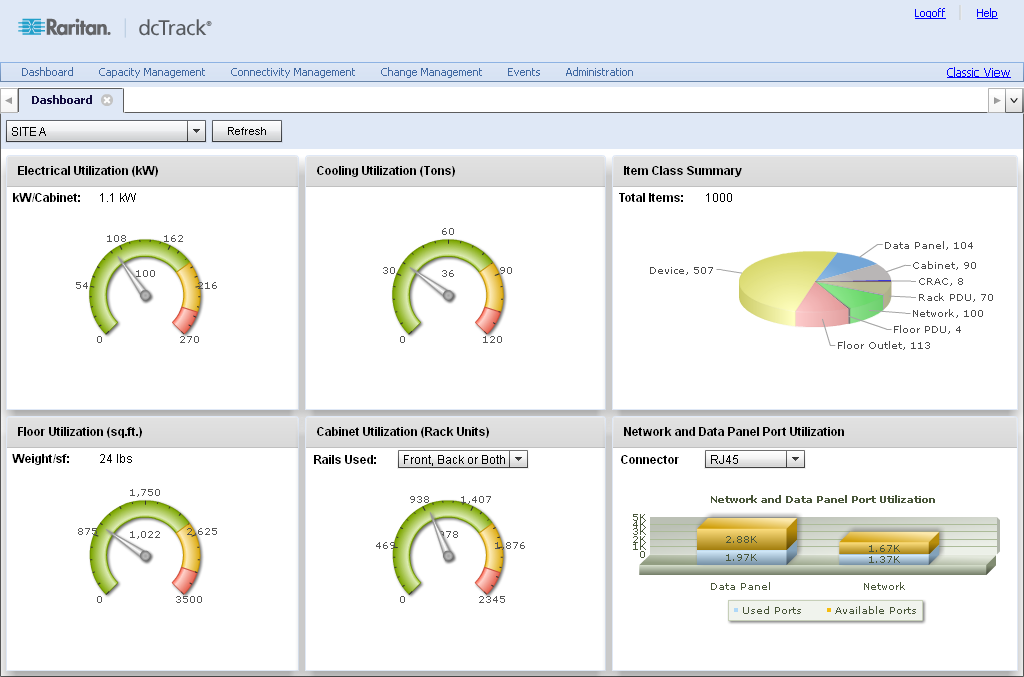Click the Help link
Image resolution: width=1024 pixels, height=677 pixels.
(x=987, y=13)
